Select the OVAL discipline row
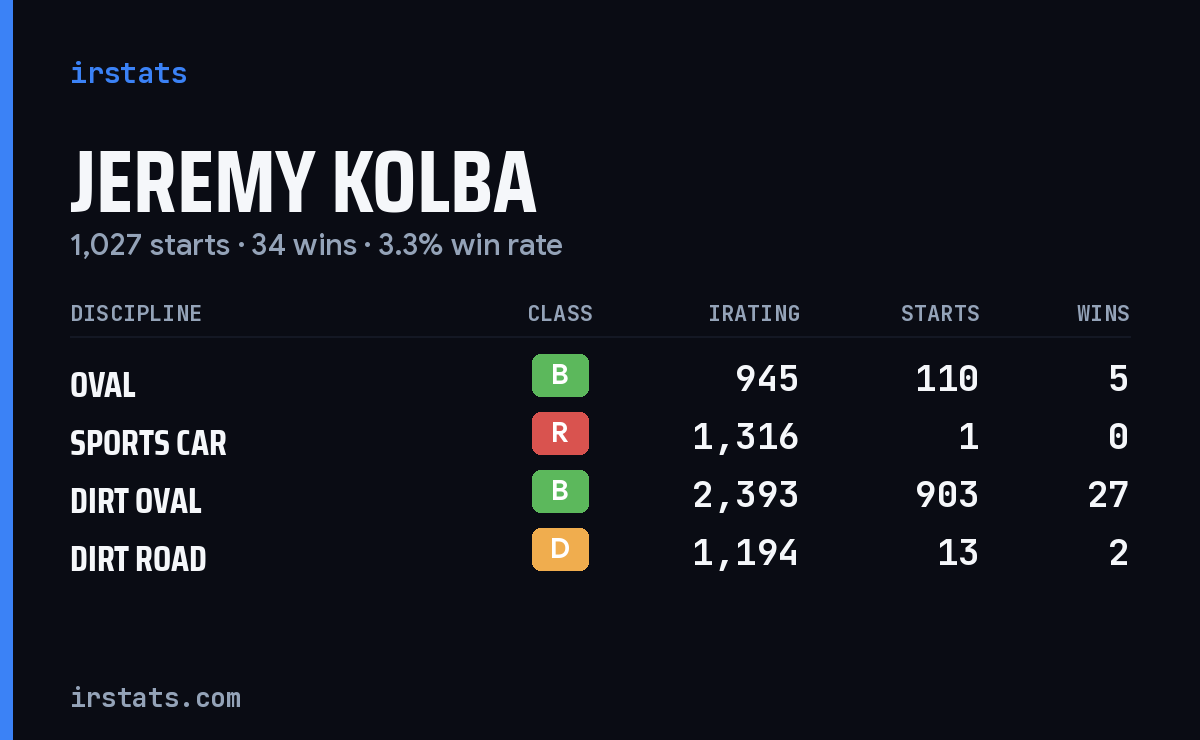 pyautogui.click(x=600, y=379)
